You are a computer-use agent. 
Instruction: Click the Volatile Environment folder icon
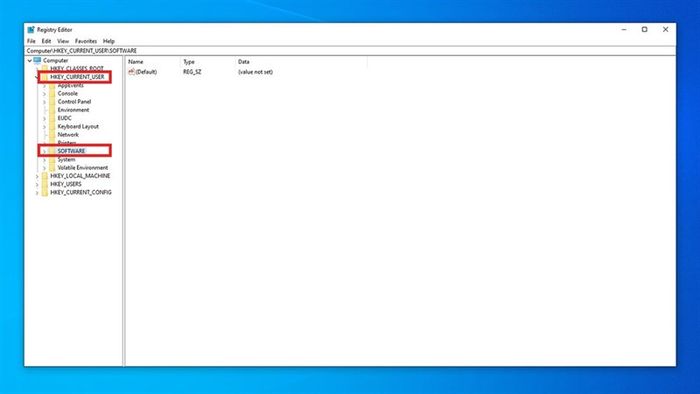tap(52, 168)
